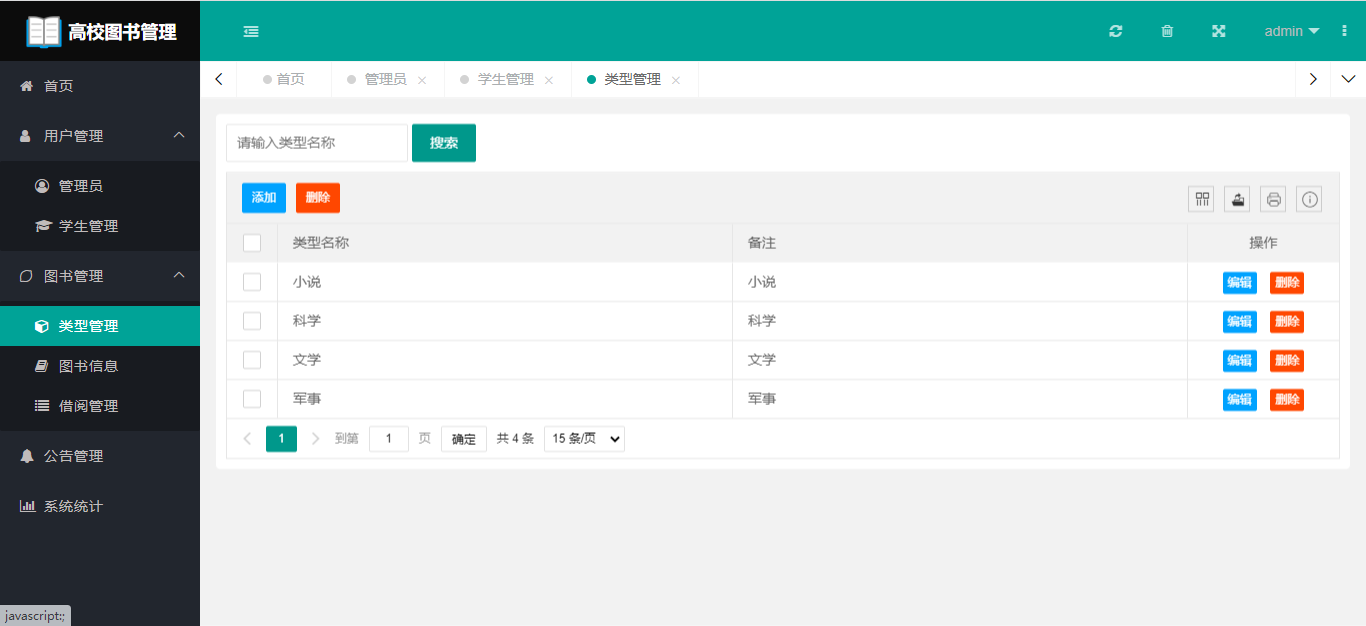Click the book logo next to 高校图书管理

(43, 31)
